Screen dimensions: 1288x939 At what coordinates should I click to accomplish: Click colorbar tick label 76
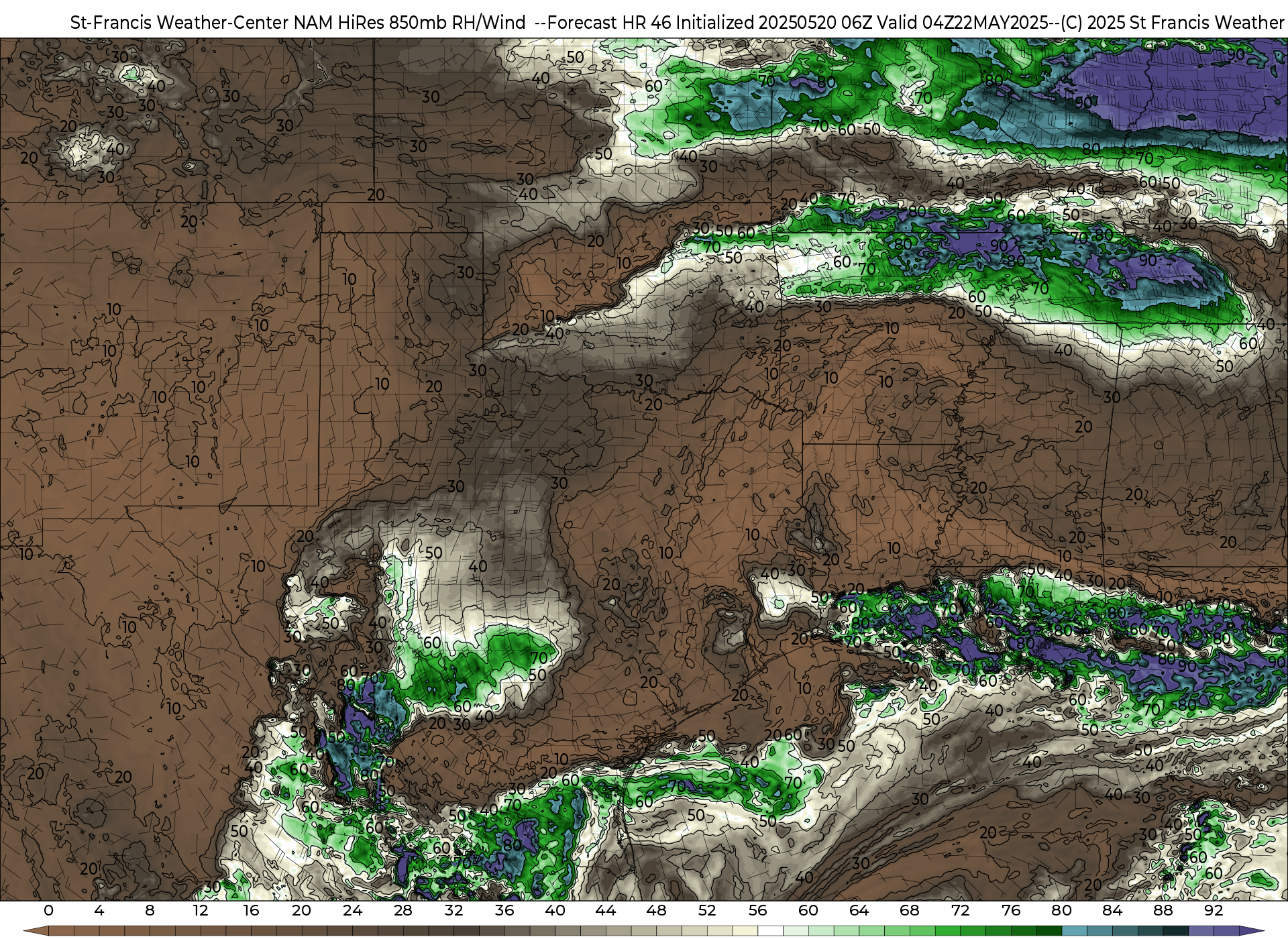tap(1011, 911)
